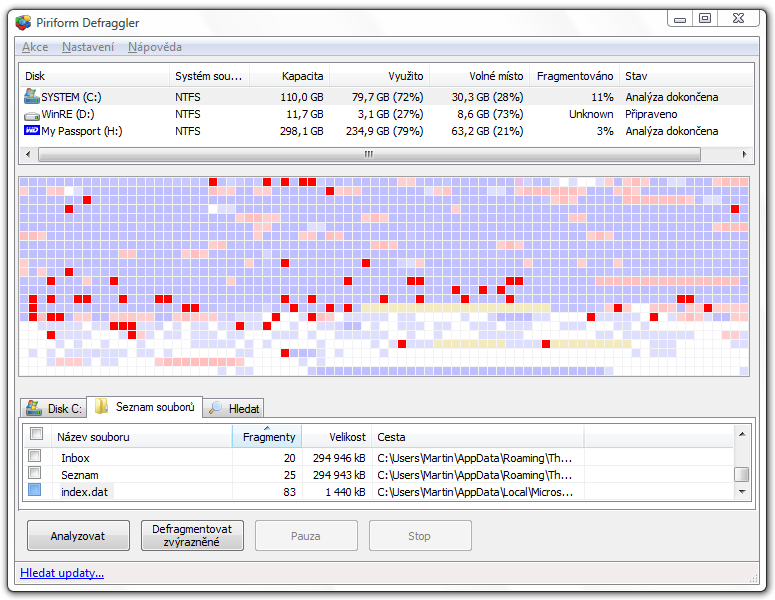Click the My Passport WD drive icon
The image size is (775, 600).
tap(32, 130)
